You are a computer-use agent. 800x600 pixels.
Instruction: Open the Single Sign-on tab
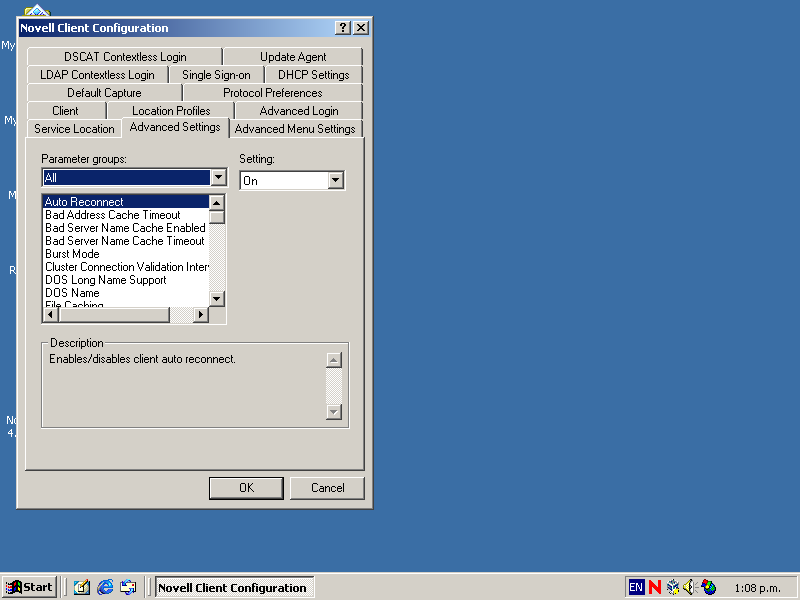(216, 74)
